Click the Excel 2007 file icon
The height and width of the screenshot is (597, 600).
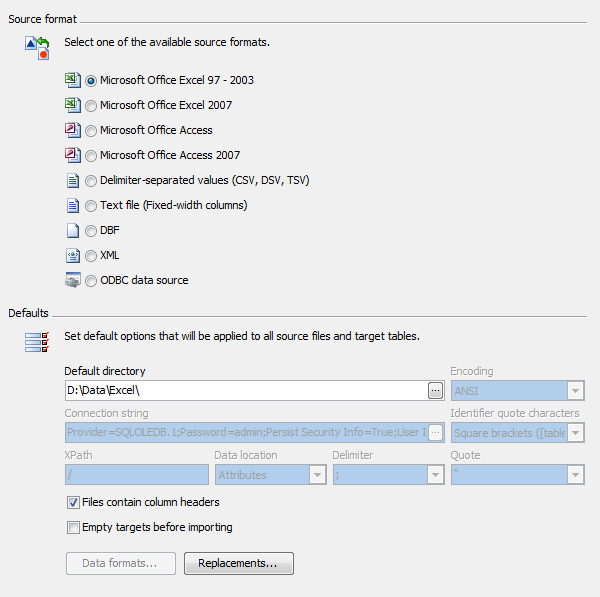[73, 105]
